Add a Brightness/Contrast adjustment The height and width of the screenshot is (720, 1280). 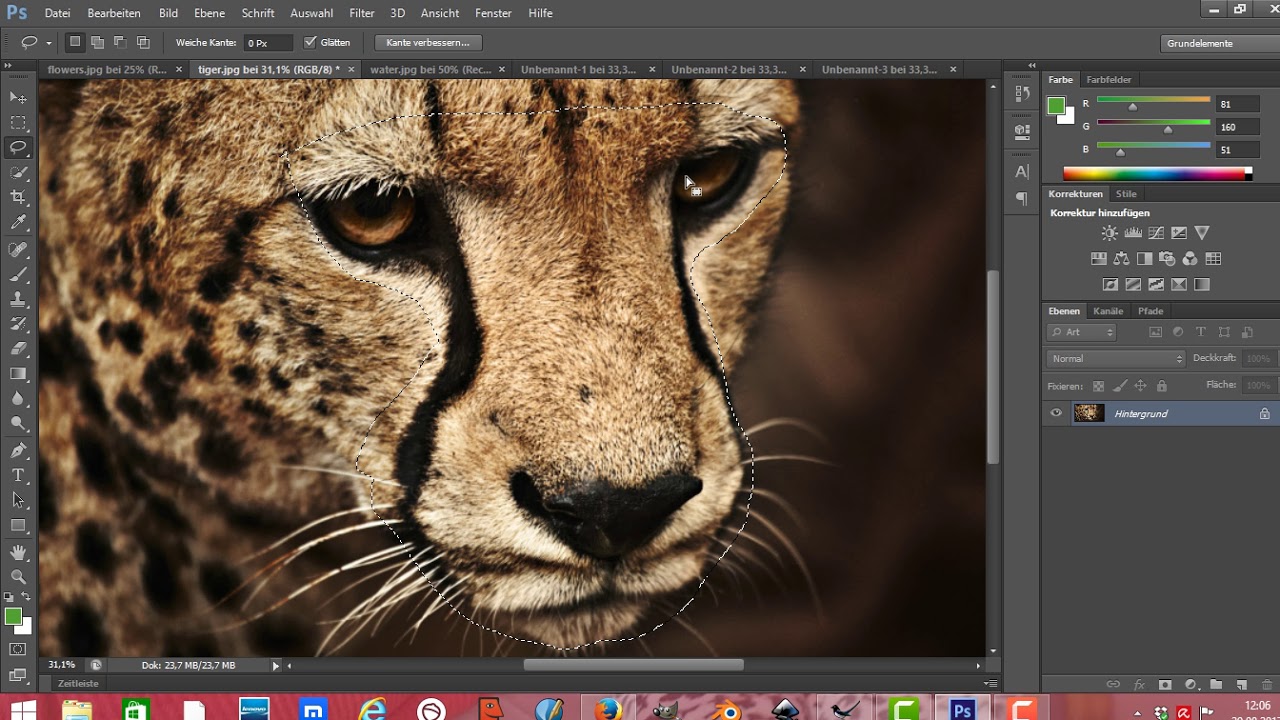(x=1109, y=233)
